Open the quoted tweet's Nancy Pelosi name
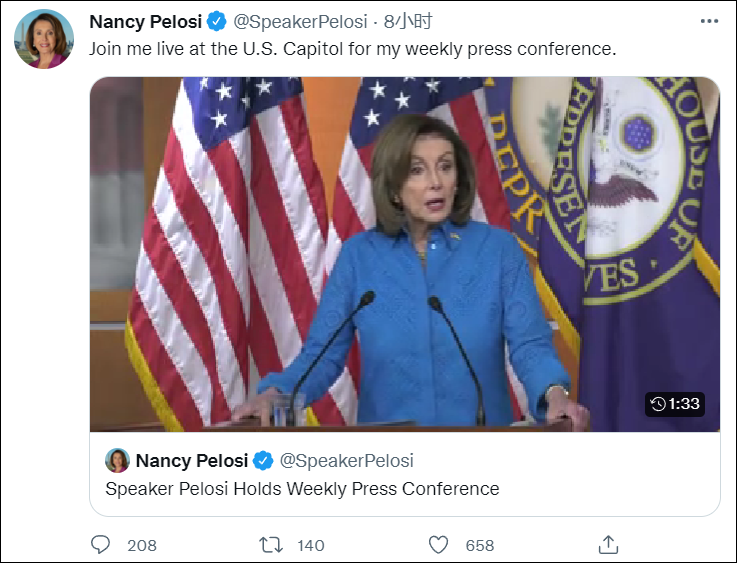The height and width of the screenshot is (563, 737). point(191,461)
